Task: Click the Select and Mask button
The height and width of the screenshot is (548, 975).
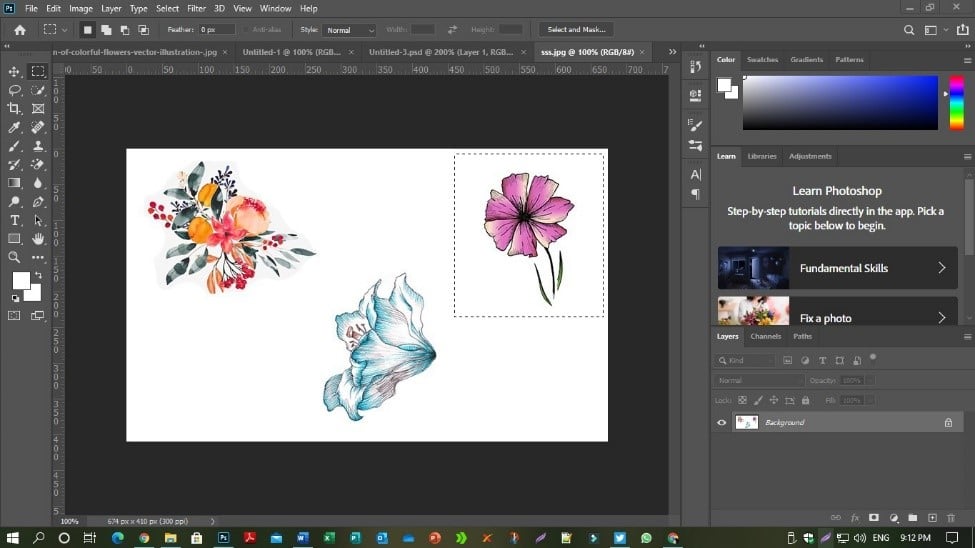Action: (576, 30)
